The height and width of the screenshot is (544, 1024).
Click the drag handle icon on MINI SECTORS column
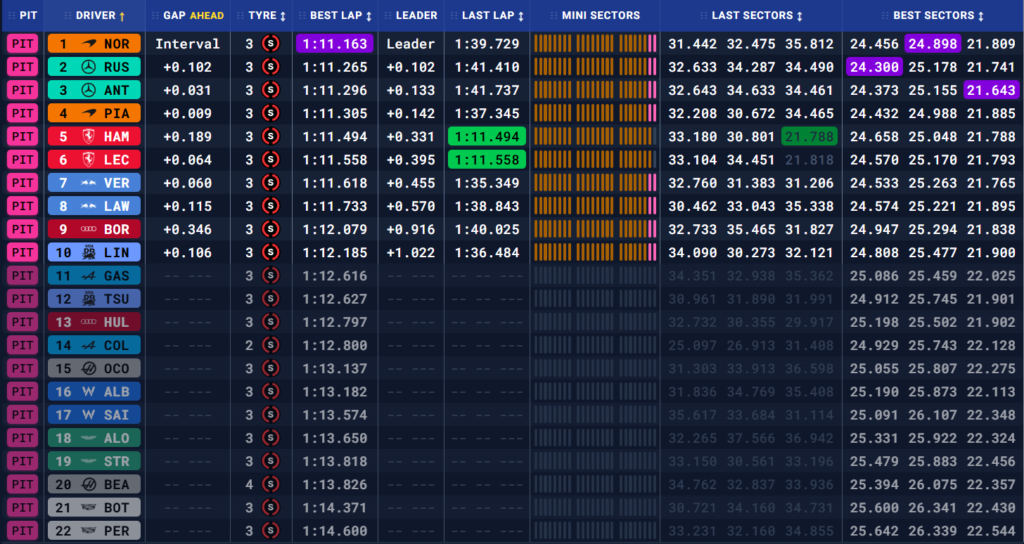click(552, 15)
